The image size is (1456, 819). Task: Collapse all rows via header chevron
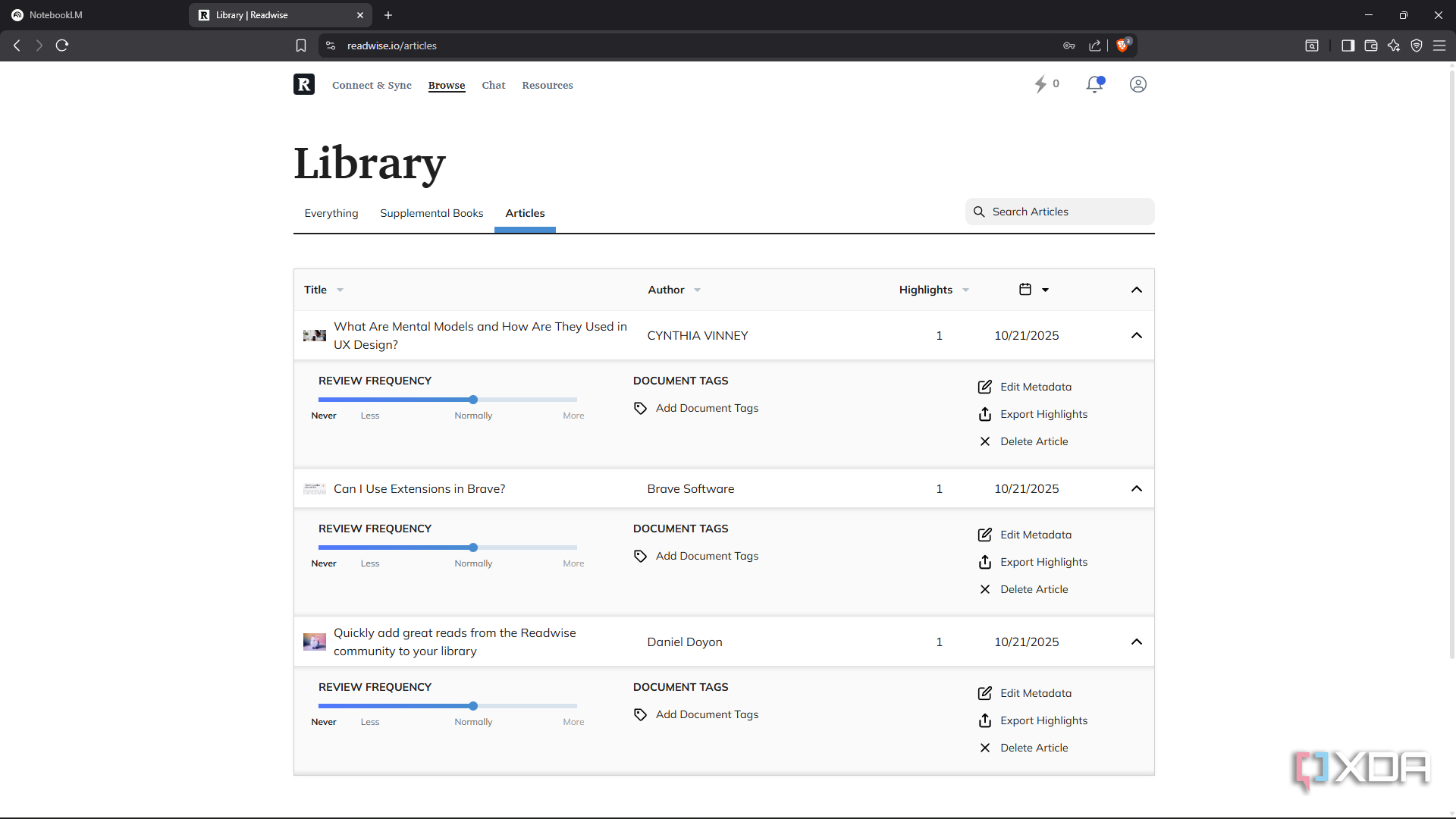point(1137,290)
